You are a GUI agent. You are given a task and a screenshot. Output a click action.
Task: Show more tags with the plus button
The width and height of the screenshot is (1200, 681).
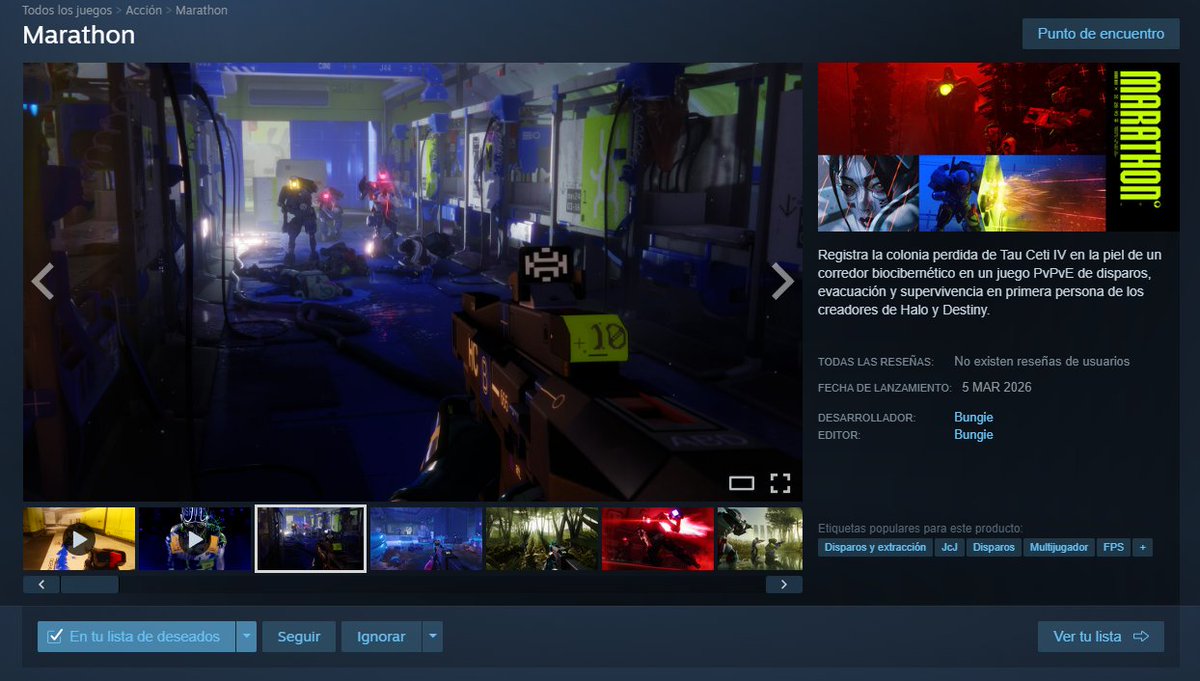coord(1141,547)
